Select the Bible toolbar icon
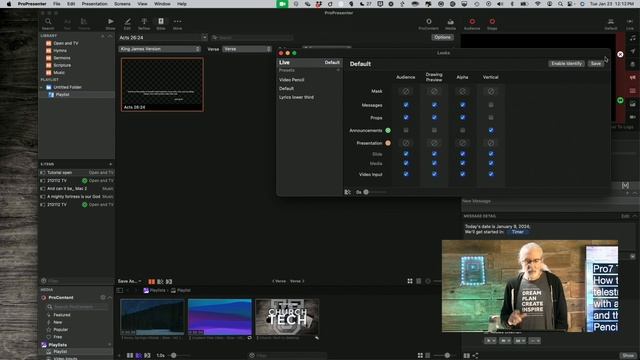Image resolution: width=640 pixels, height=360 pixels. (161, 24)
